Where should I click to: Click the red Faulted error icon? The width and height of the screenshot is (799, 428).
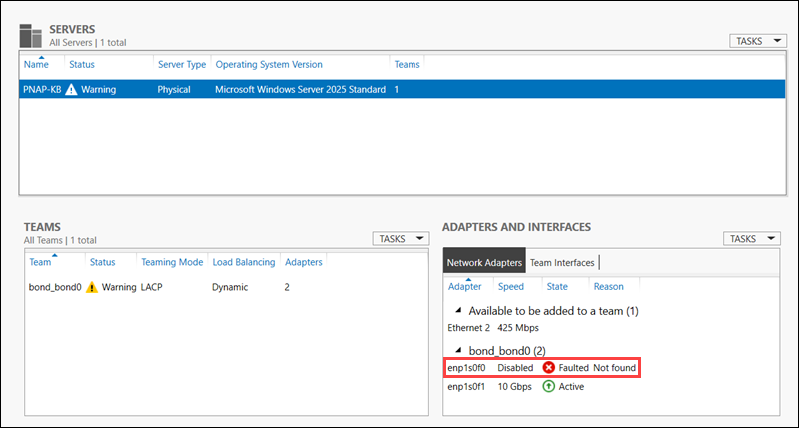coord(548,367)
